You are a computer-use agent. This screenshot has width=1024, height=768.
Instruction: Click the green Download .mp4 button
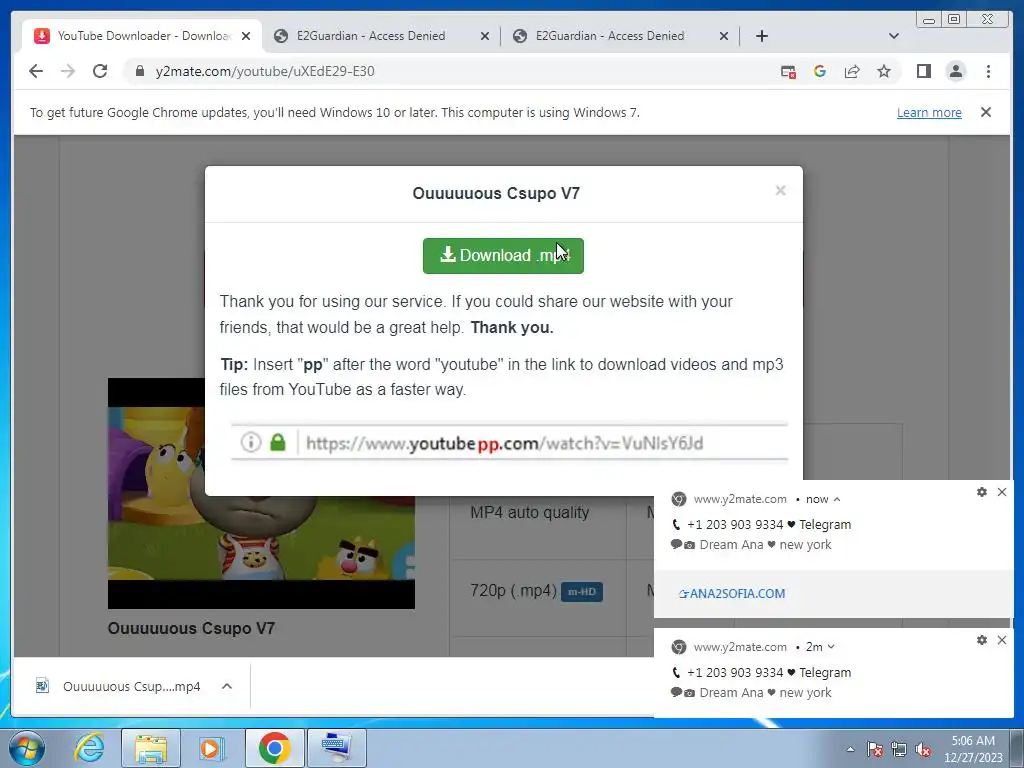[503, 255]
